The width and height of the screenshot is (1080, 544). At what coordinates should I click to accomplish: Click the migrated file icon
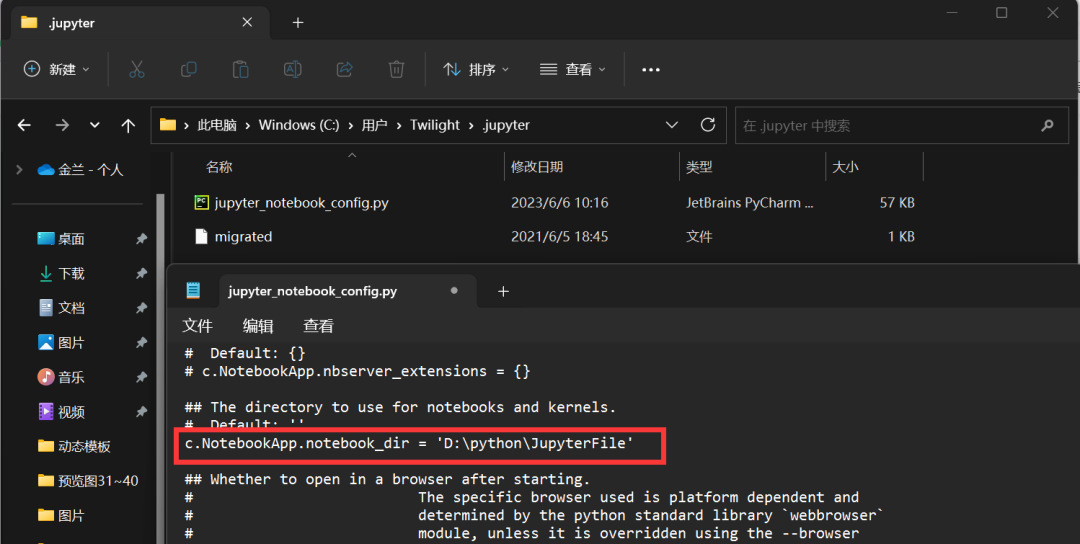point(201,236)
